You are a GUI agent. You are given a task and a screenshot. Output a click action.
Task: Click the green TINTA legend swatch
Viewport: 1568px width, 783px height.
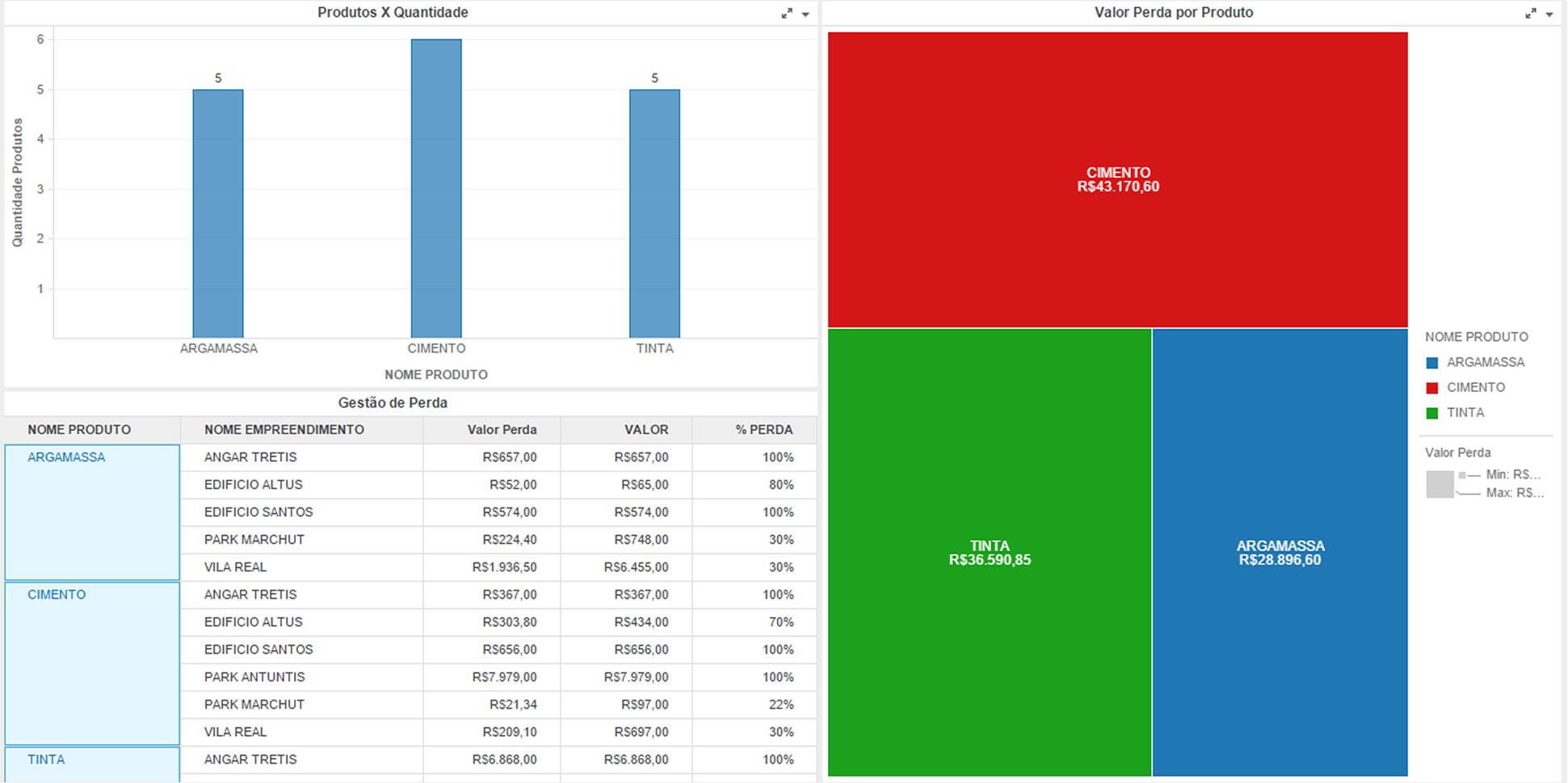point(1432,413)
